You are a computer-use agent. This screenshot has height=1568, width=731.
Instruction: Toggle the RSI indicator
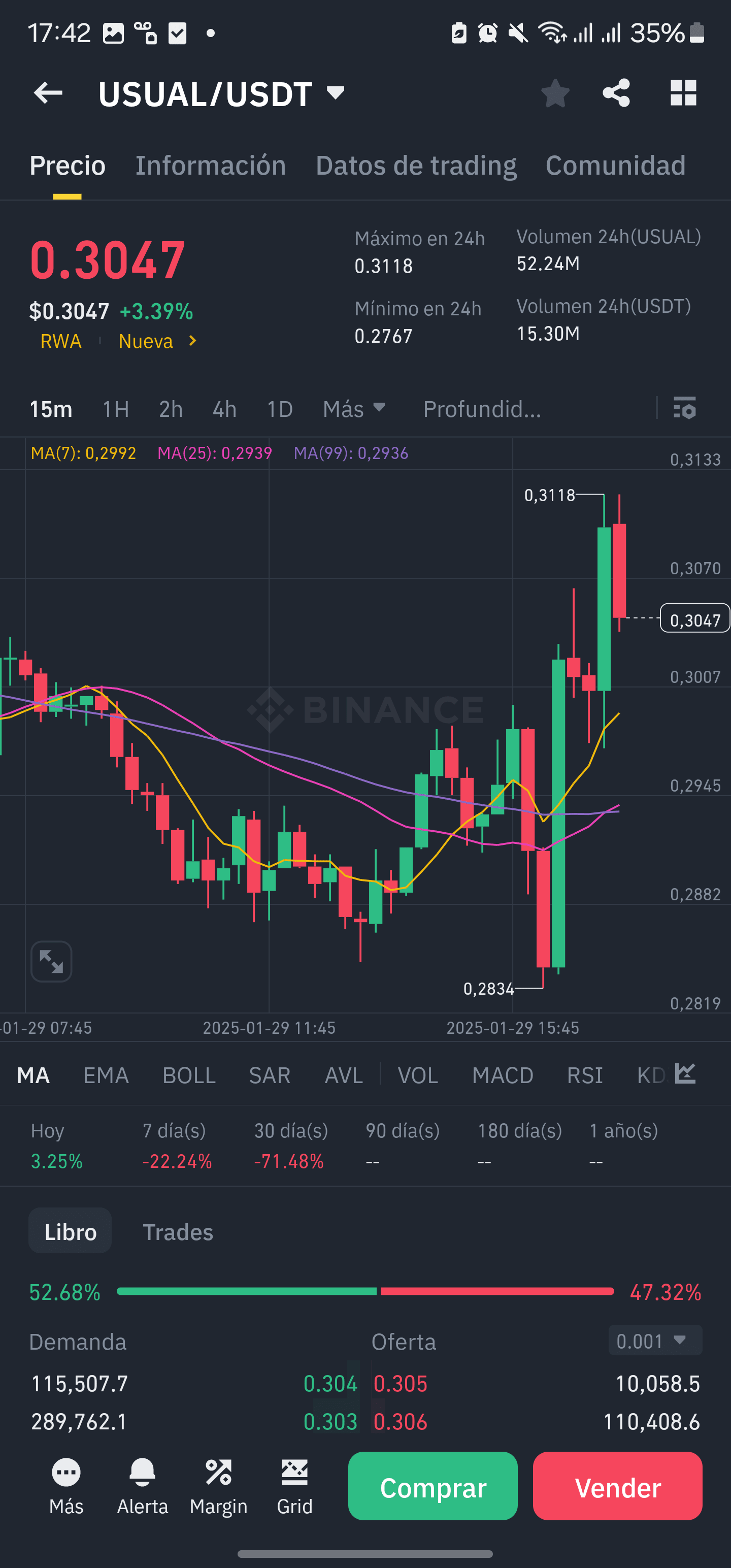click(x=585, y=1075)
